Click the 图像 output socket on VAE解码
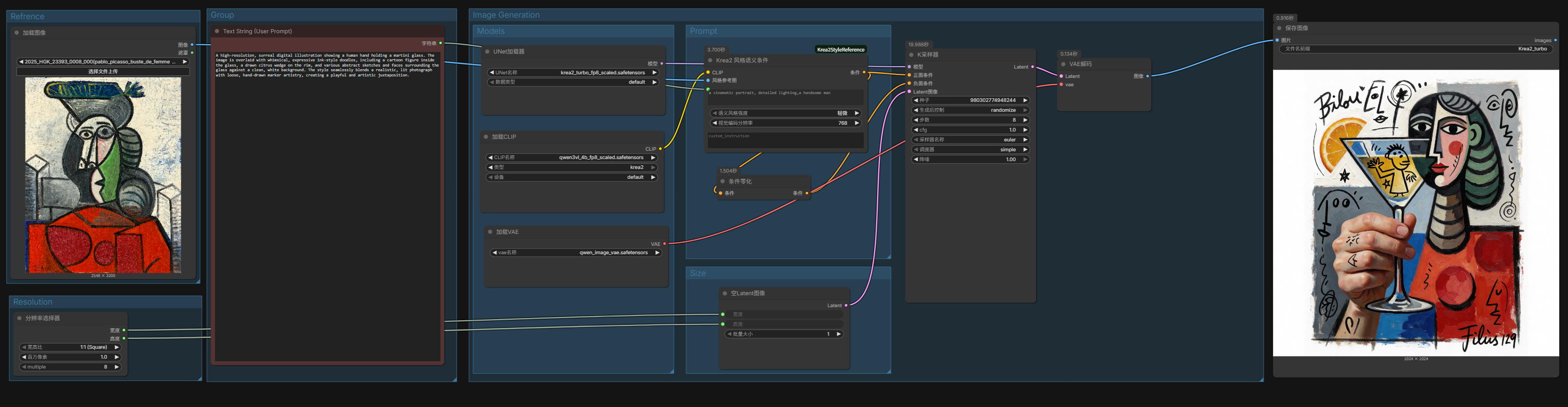This screenshot has width=1568, height=407. point(1147,76)
